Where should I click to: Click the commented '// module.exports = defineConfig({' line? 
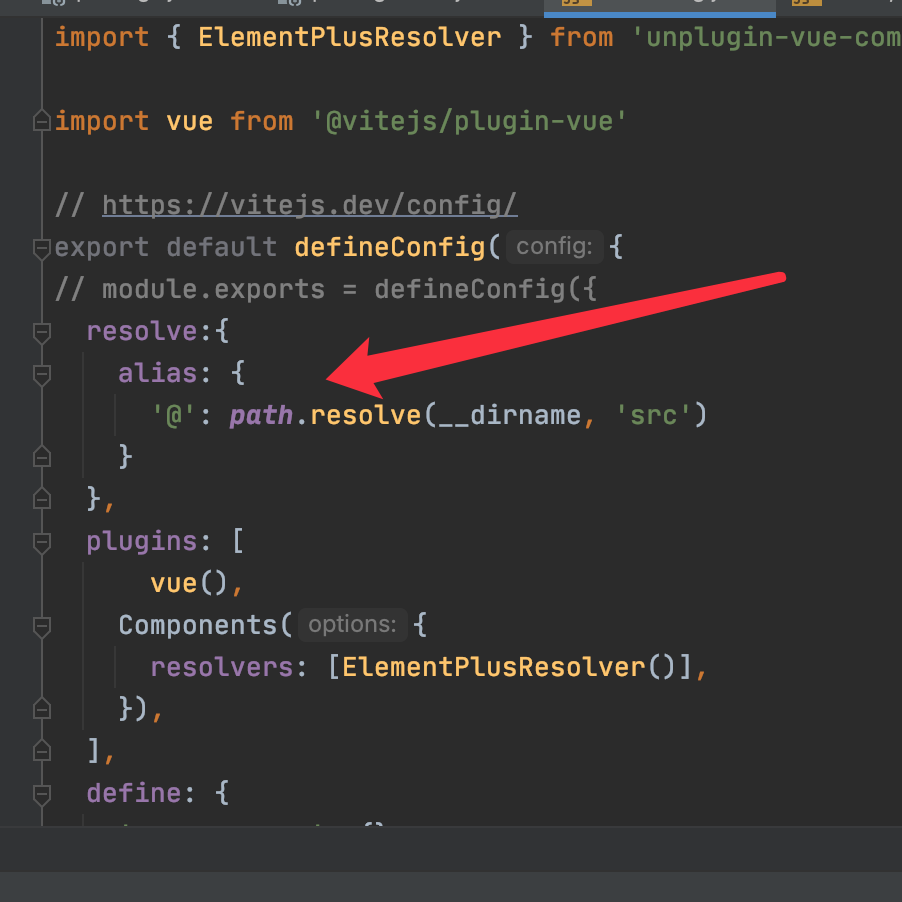[x=326, y=289]
